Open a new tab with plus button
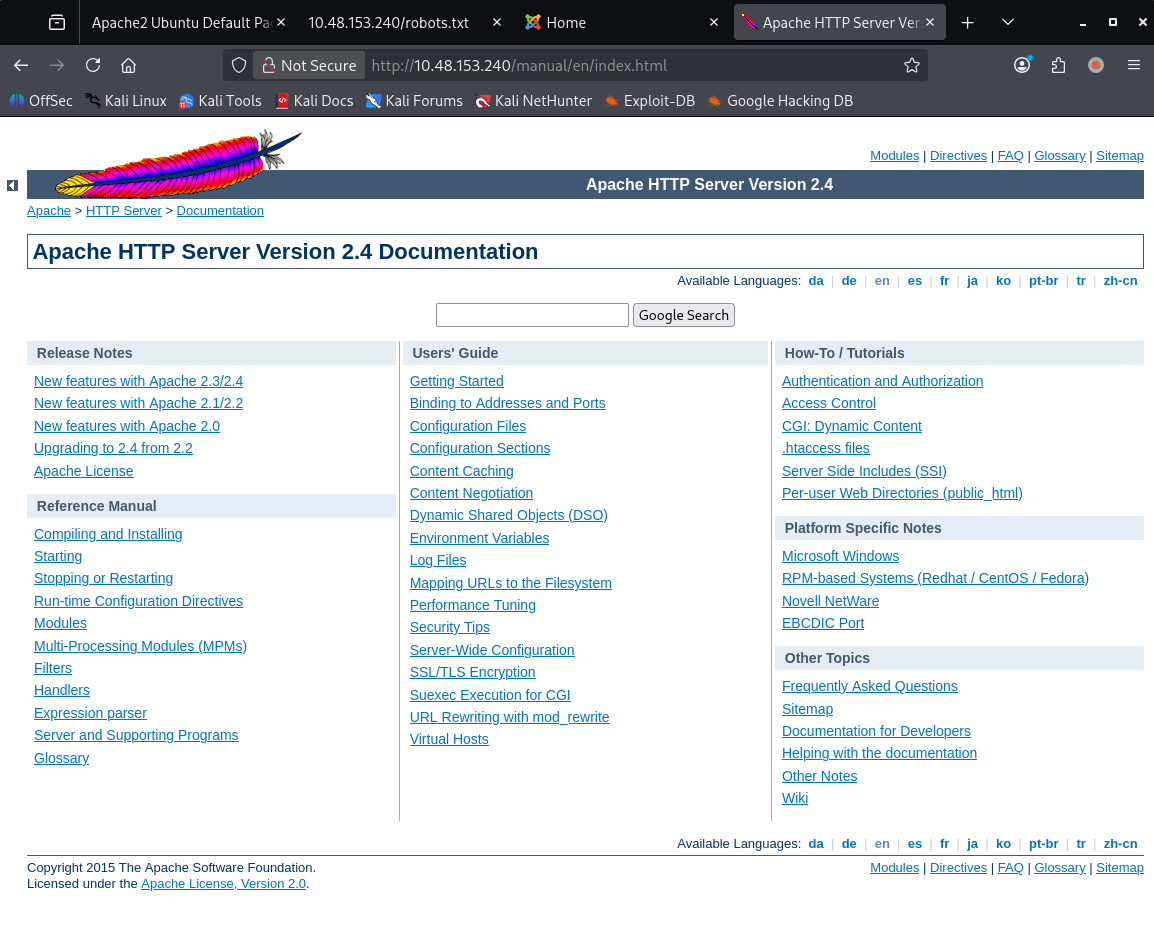The width and height of the screenshot is (1154, 930). tap(967, 22)
